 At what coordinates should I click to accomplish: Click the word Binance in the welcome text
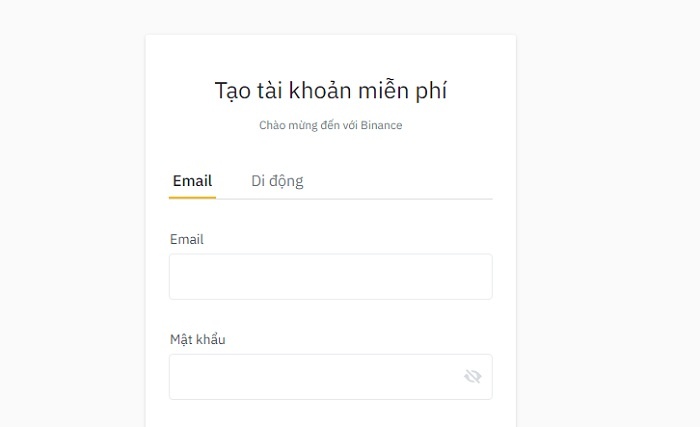pyautogui.click(x=381, y=125)
